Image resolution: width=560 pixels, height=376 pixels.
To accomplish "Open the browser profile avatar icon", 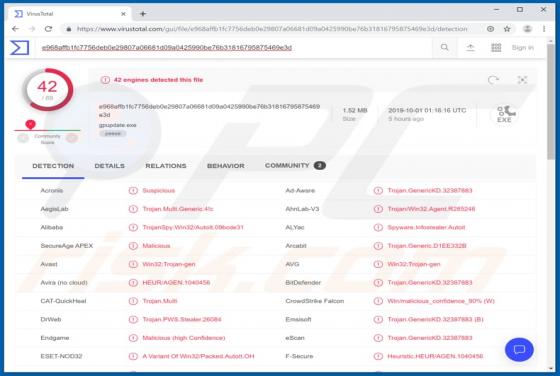I will point(527,29).
